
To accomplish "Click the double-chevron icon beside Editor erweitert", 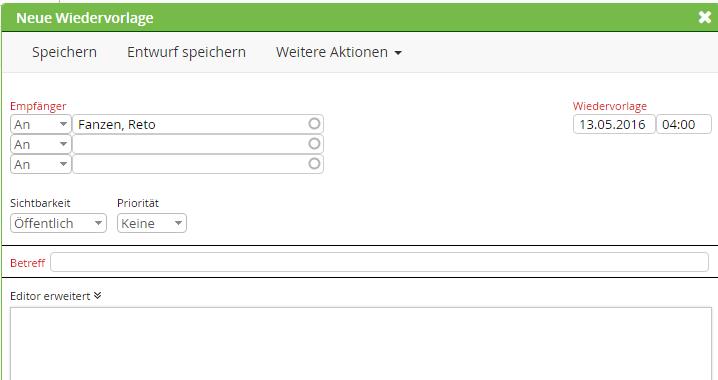I will coord(98,296).
